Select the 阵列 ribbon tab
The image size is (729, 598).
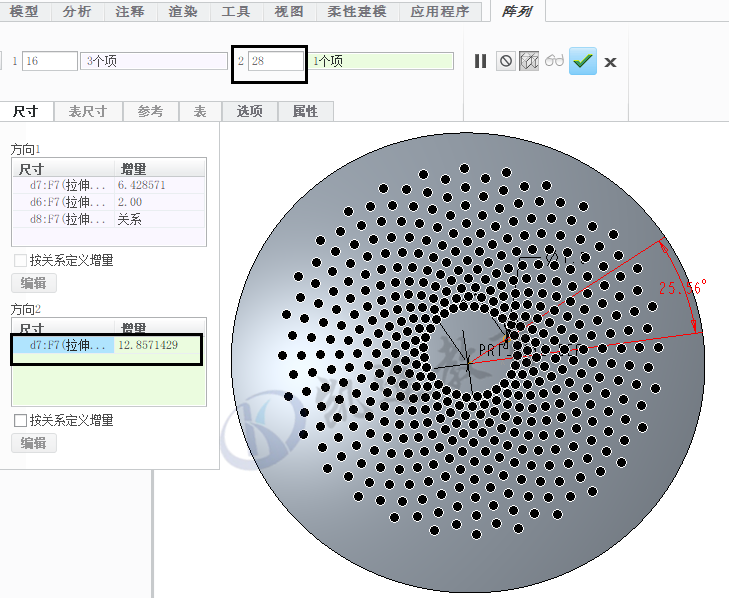pos(517,11)
